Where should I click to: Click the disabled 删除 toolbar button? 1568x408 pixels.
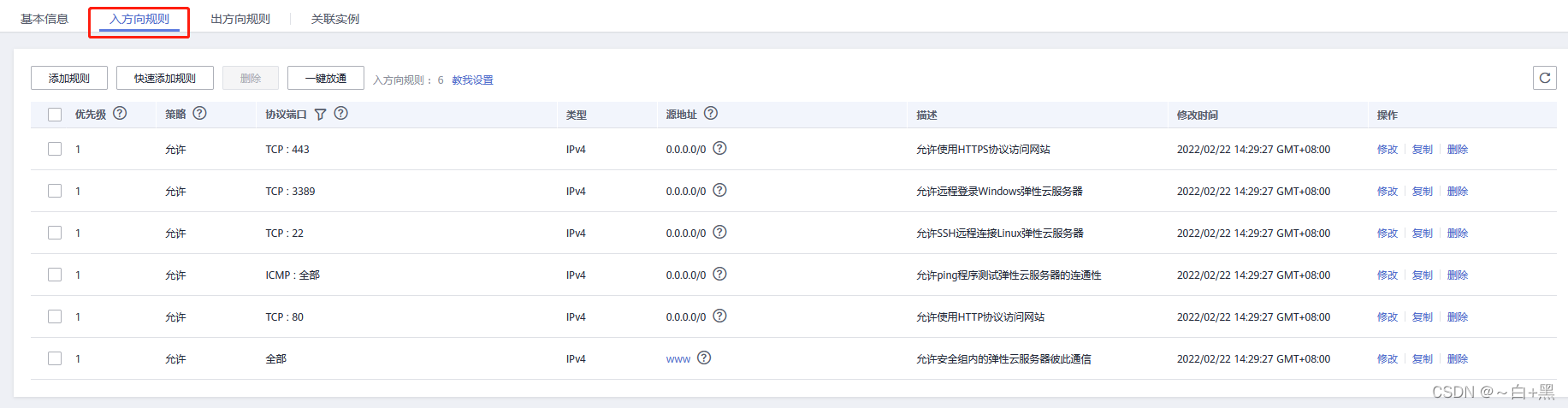[251, 78]
